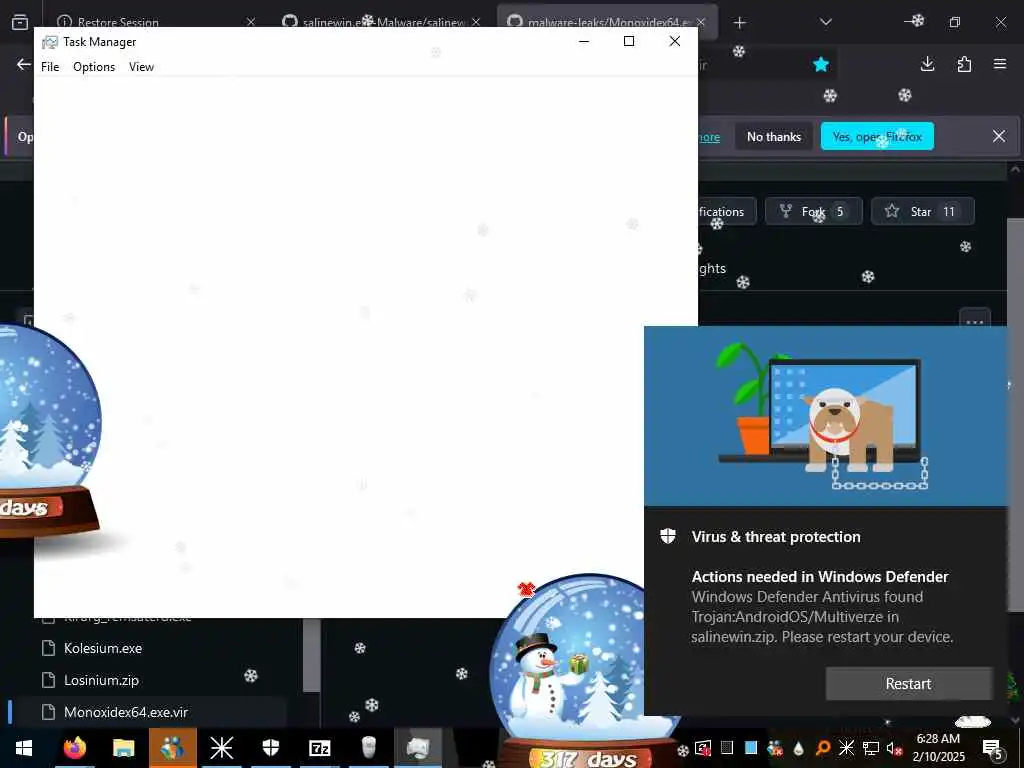Dismiss the Firefox notification bar with X
Viewport: 1024px width, 768px height.
[999, 136]
